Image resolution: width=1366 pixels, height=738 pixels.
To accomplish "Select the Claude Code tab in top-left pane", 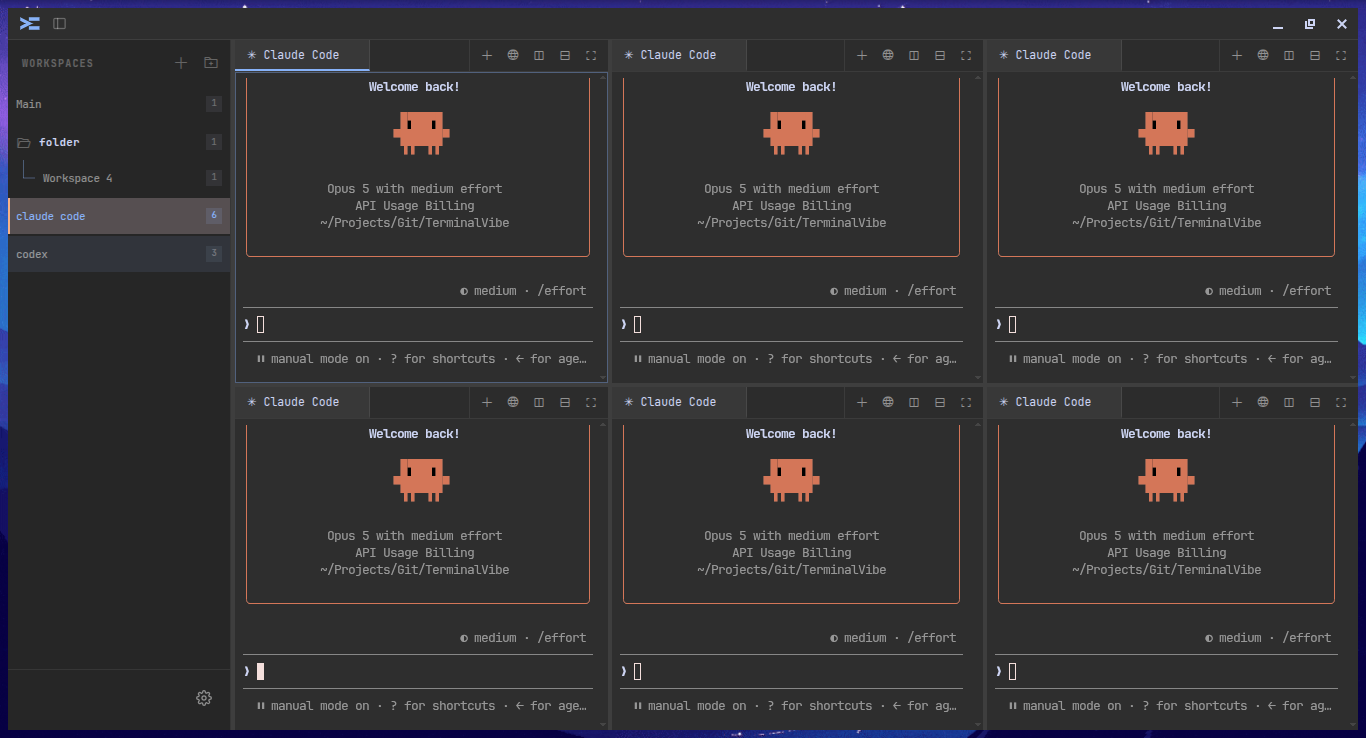I will click(x=302, y=55).
